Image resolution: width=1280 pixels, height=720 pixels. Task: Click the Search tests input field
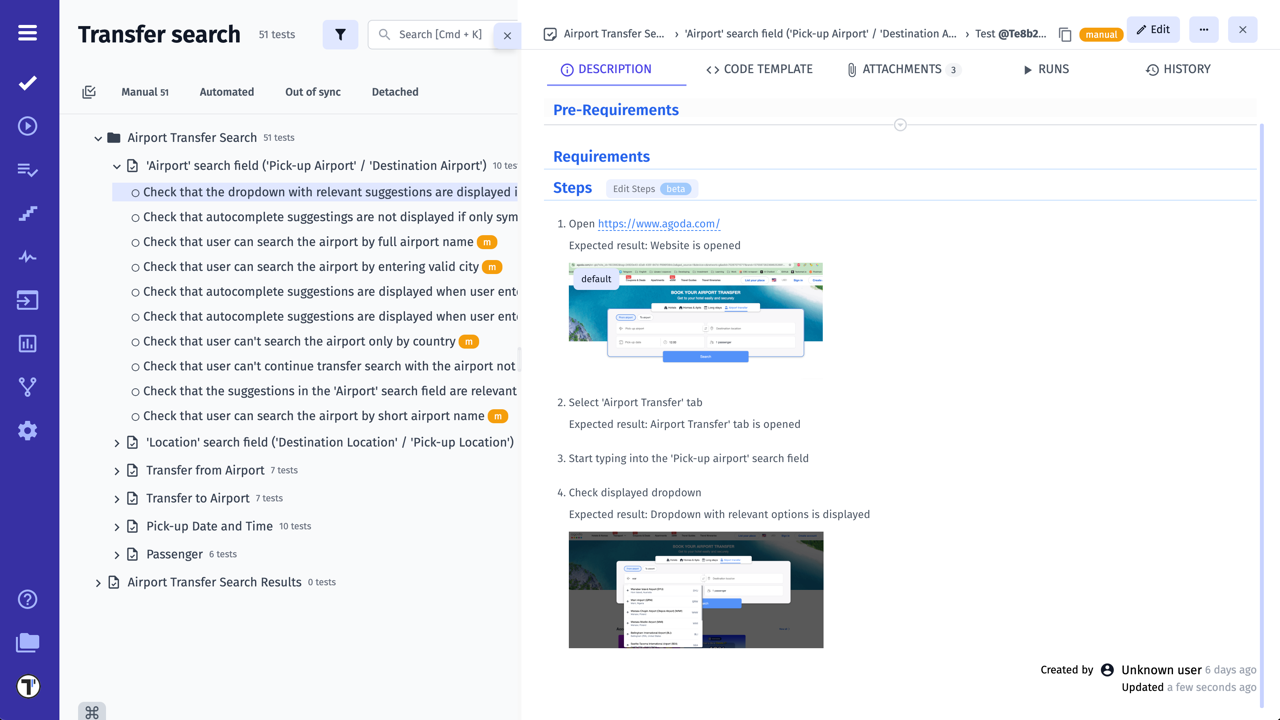click(440, 35)
